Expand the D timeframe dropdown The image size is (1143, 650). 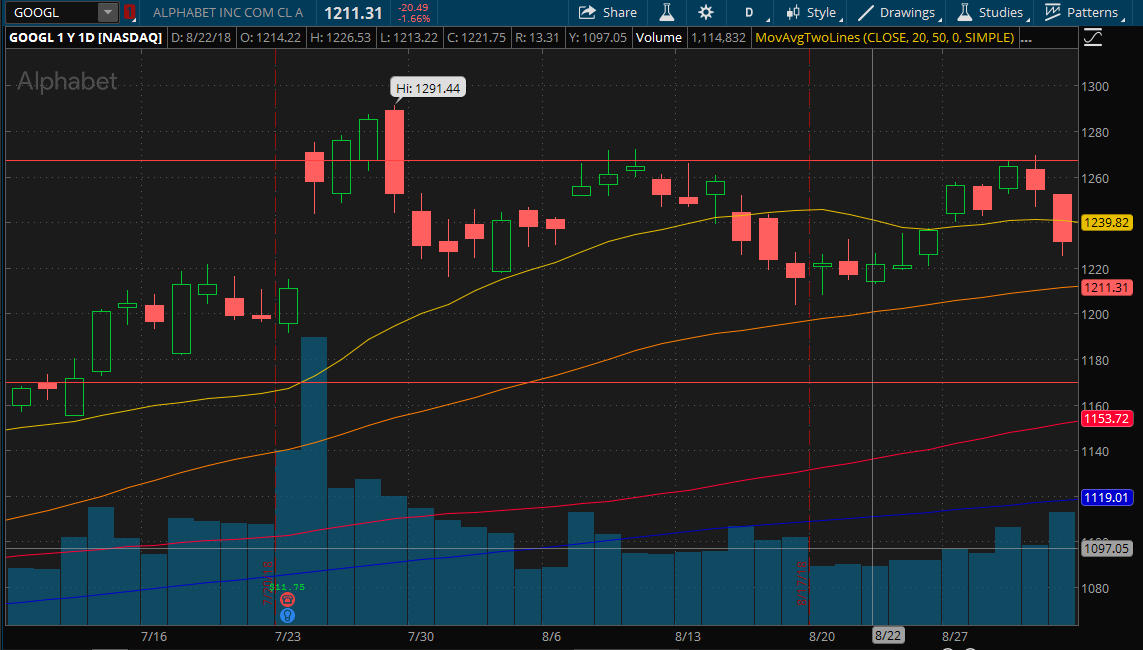tap(749, 12)
